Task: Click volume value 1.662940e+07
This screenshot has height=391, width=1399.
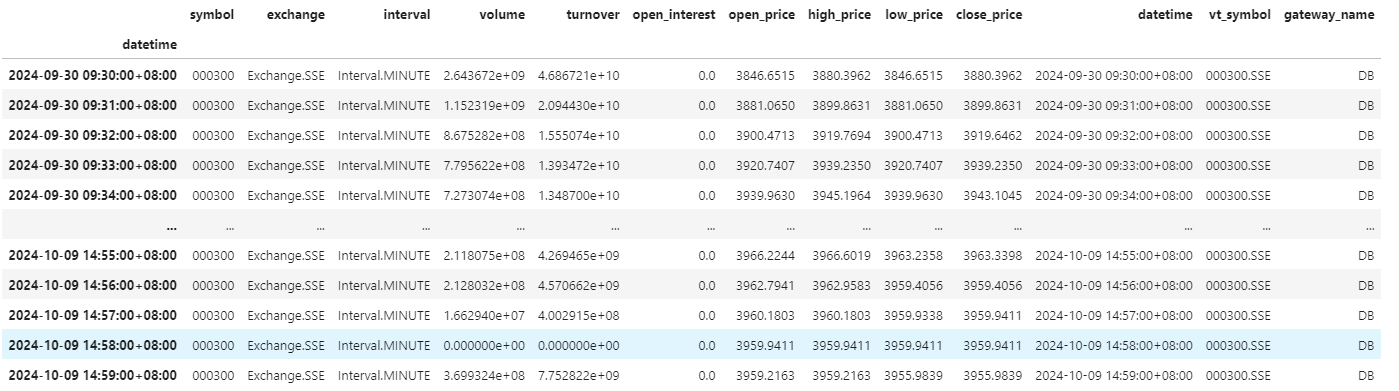Action: click(x=484, y=315)
